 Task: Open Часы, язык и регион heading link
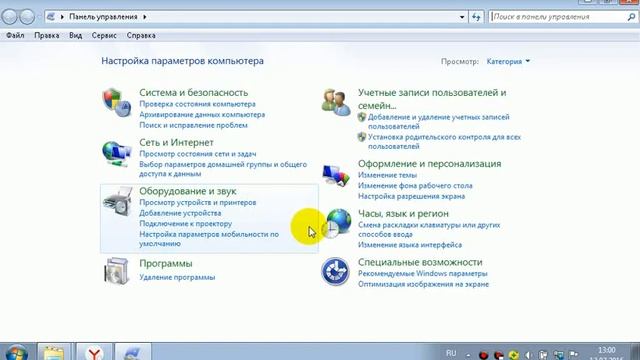tap(403, 213)
